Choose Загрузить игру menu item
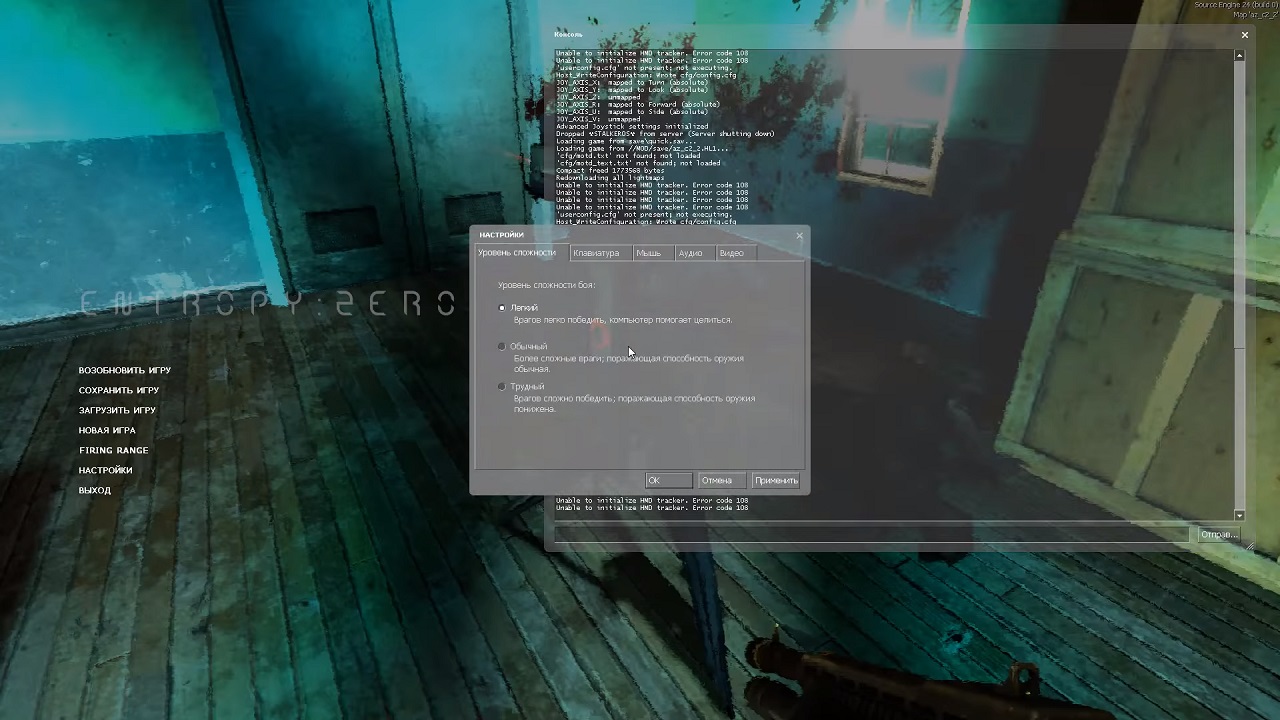Screen dimensions: 1280x720 (117, 411)
